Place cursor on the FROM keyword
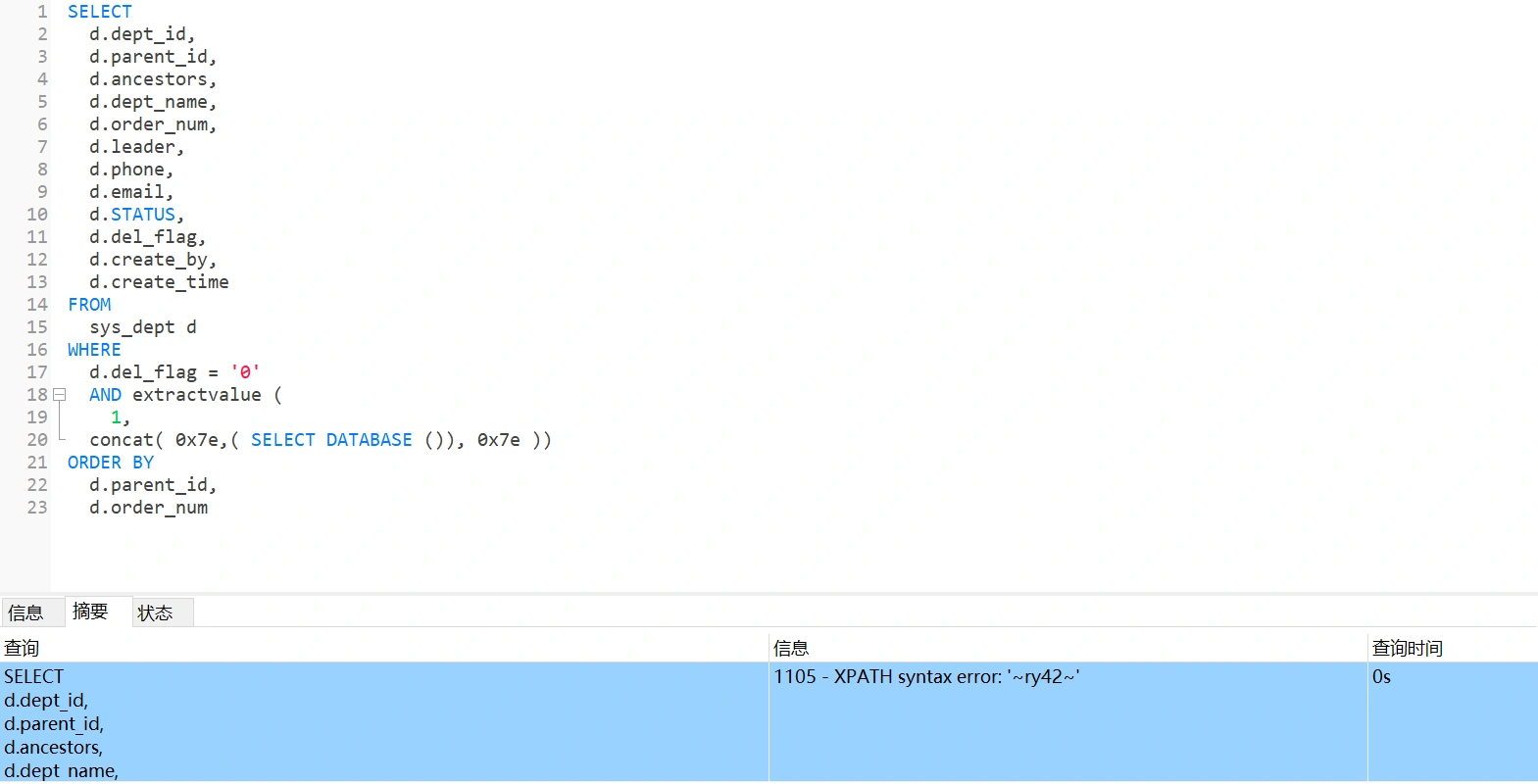1538x784 pixels. (89, 305)
